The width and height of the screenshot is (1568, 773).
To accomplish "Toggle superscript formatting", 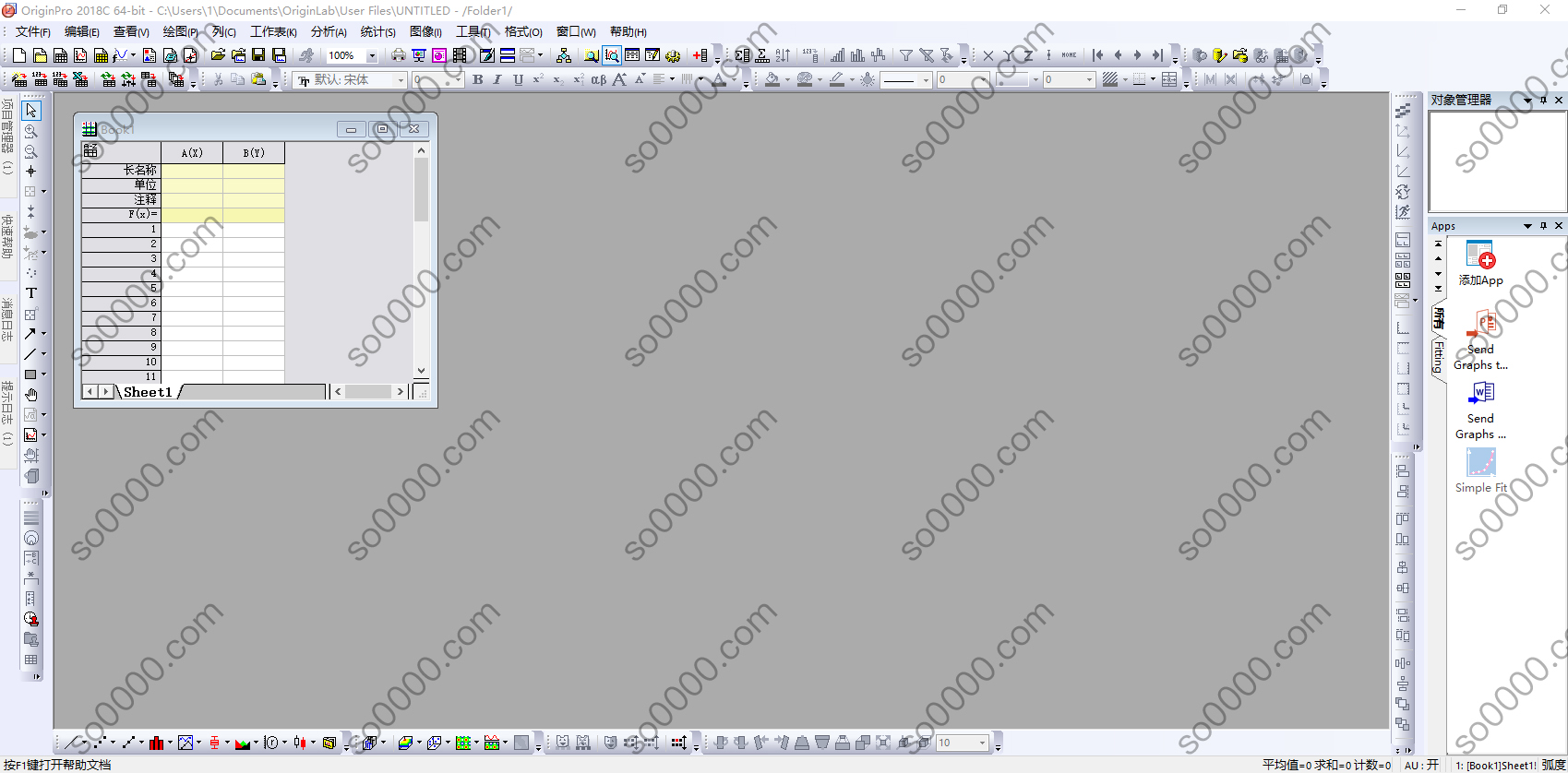I will 537,80.
